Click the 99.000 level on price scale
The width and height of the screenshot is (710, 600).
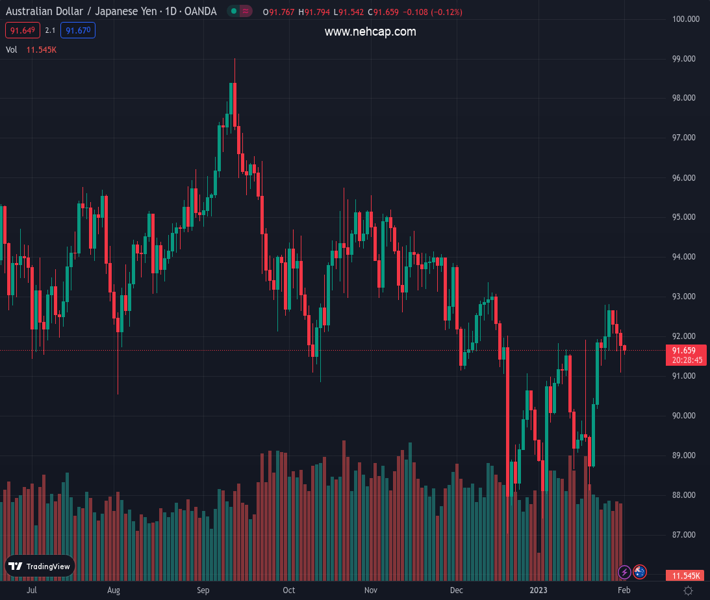(684, 59)
